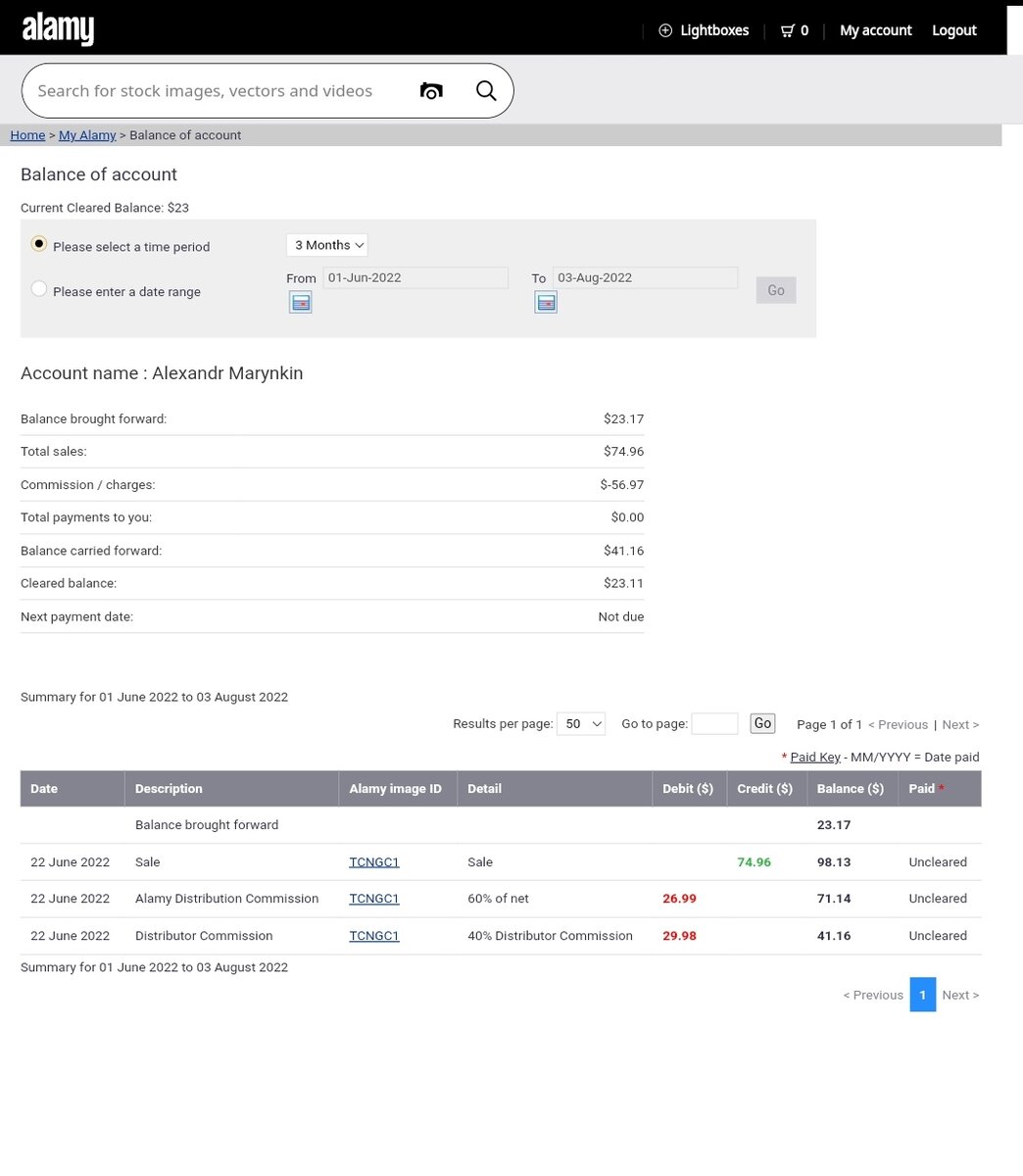Click the Total sales amount $74.96

pos(624,452)
